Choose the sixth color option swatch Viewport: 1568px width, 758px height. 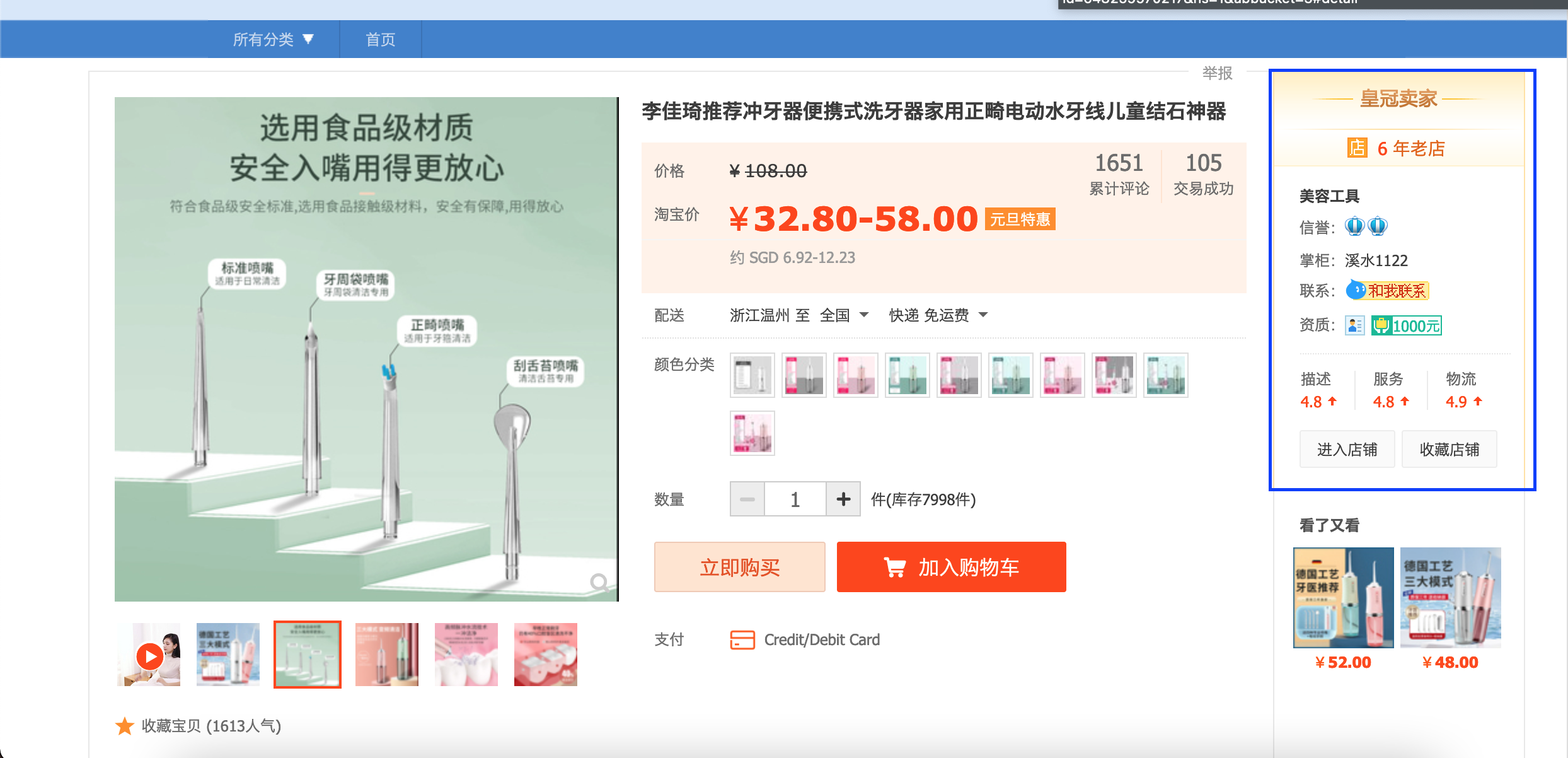tap(1011, 375)
